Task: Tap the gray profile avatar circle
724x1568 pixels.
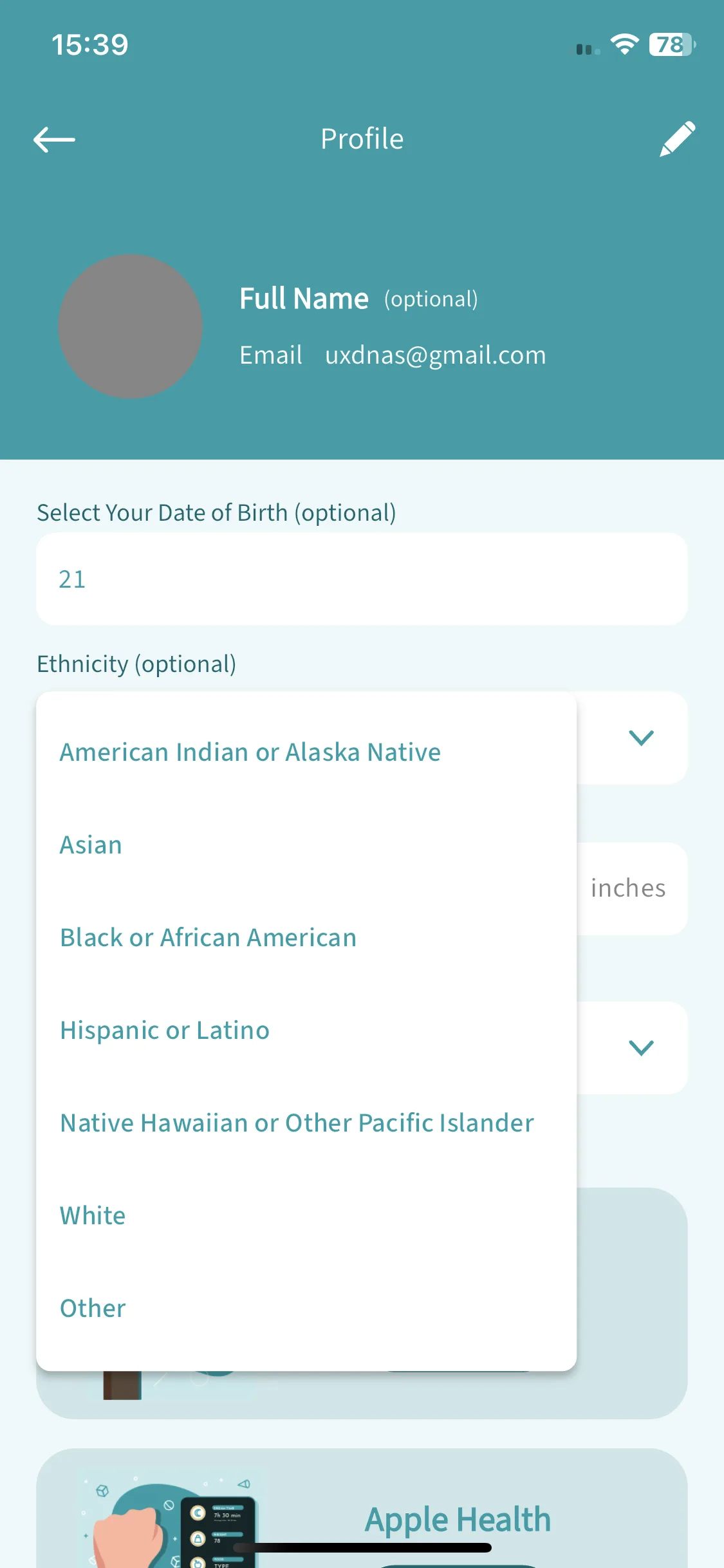Action: pyautogui.click(x=131, y=326)
